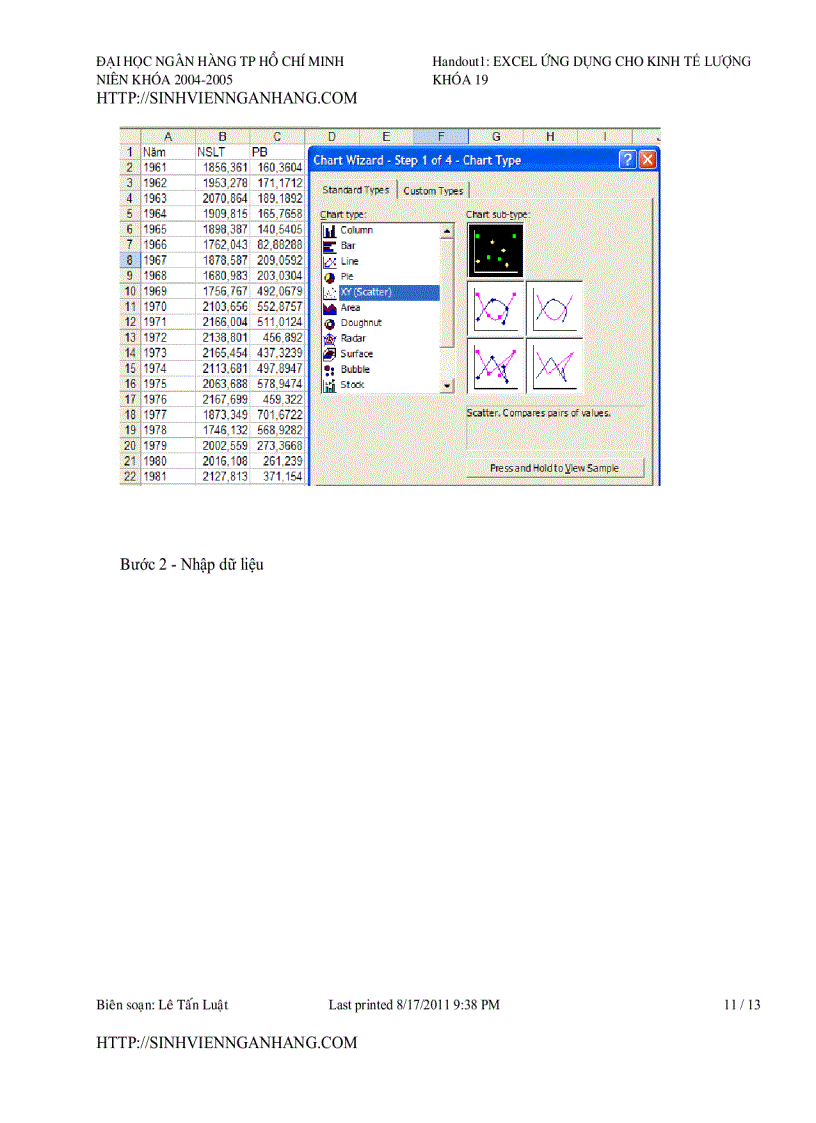Select the Line chart type
Screen dimensions: 816x1123
tap(350, 261)
